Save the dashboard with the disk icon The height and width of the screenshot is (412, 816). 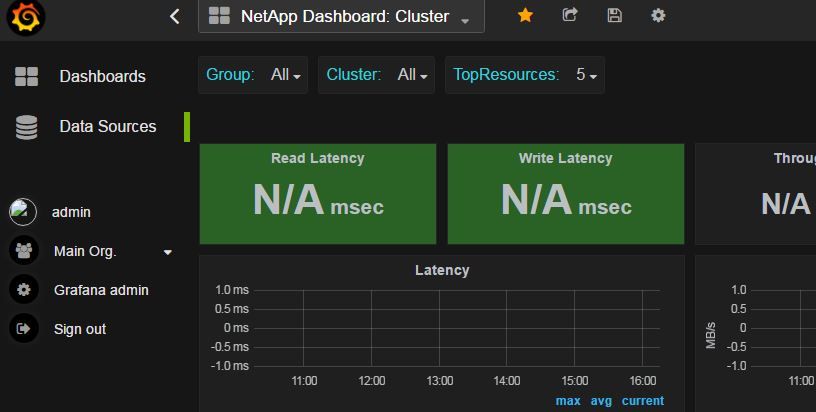click(614, 15)
